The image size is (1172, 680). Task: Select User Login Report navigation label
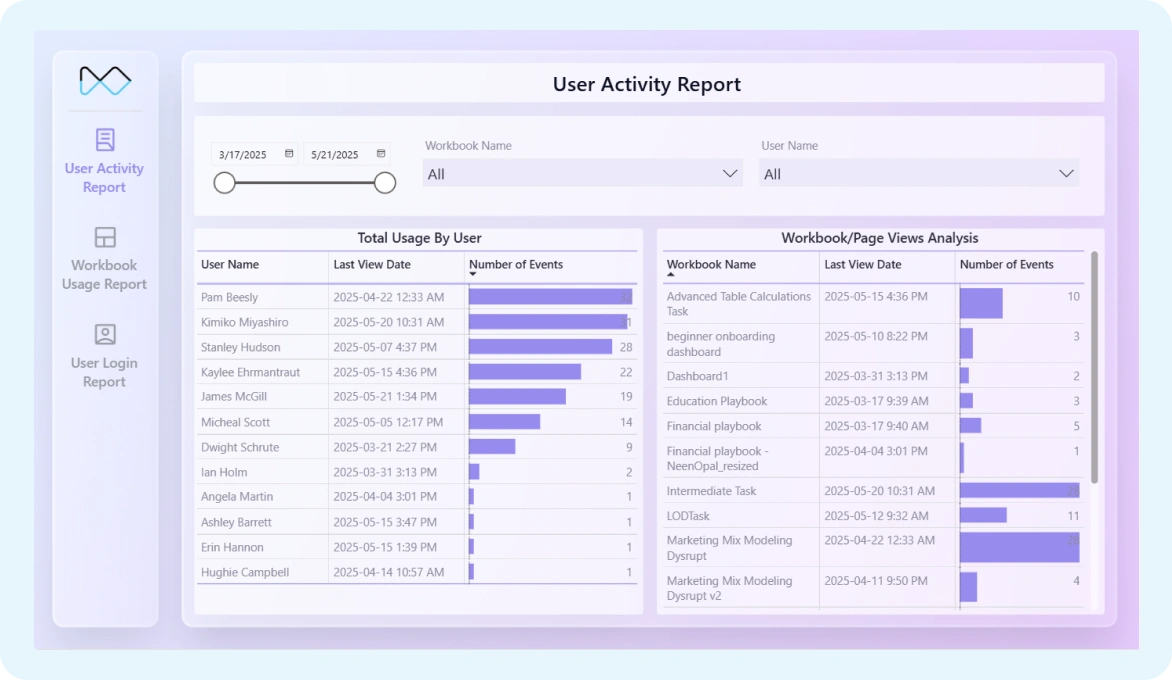(104, 372)
